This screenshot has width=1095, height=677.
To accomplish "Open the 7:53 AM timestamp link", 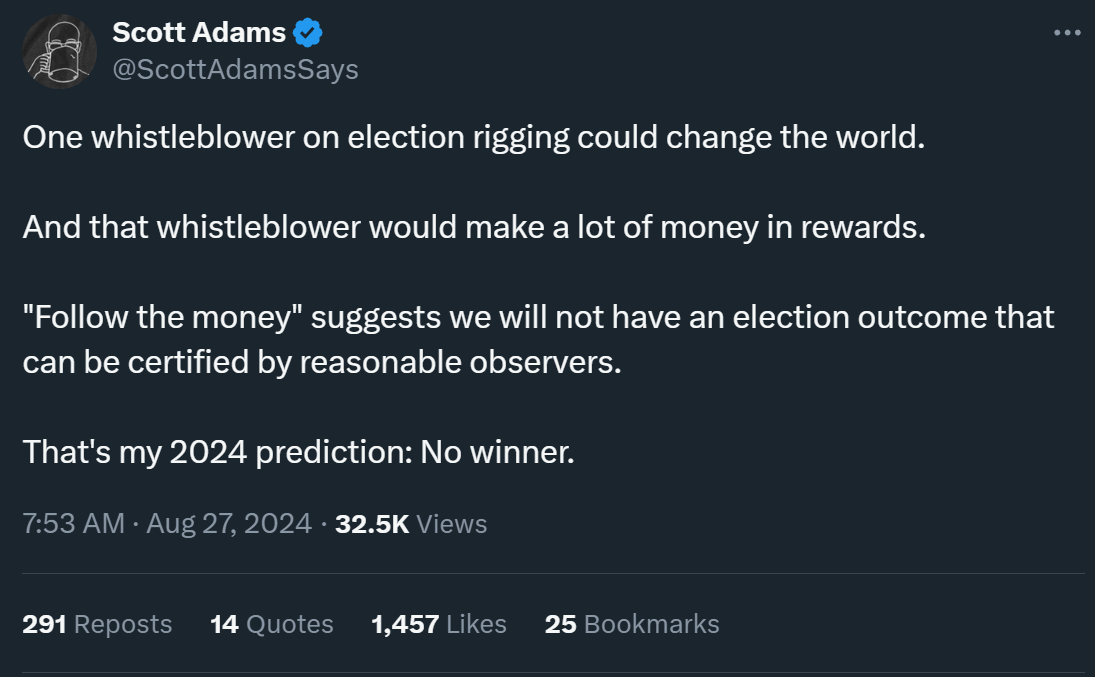I will click(73, 523).
